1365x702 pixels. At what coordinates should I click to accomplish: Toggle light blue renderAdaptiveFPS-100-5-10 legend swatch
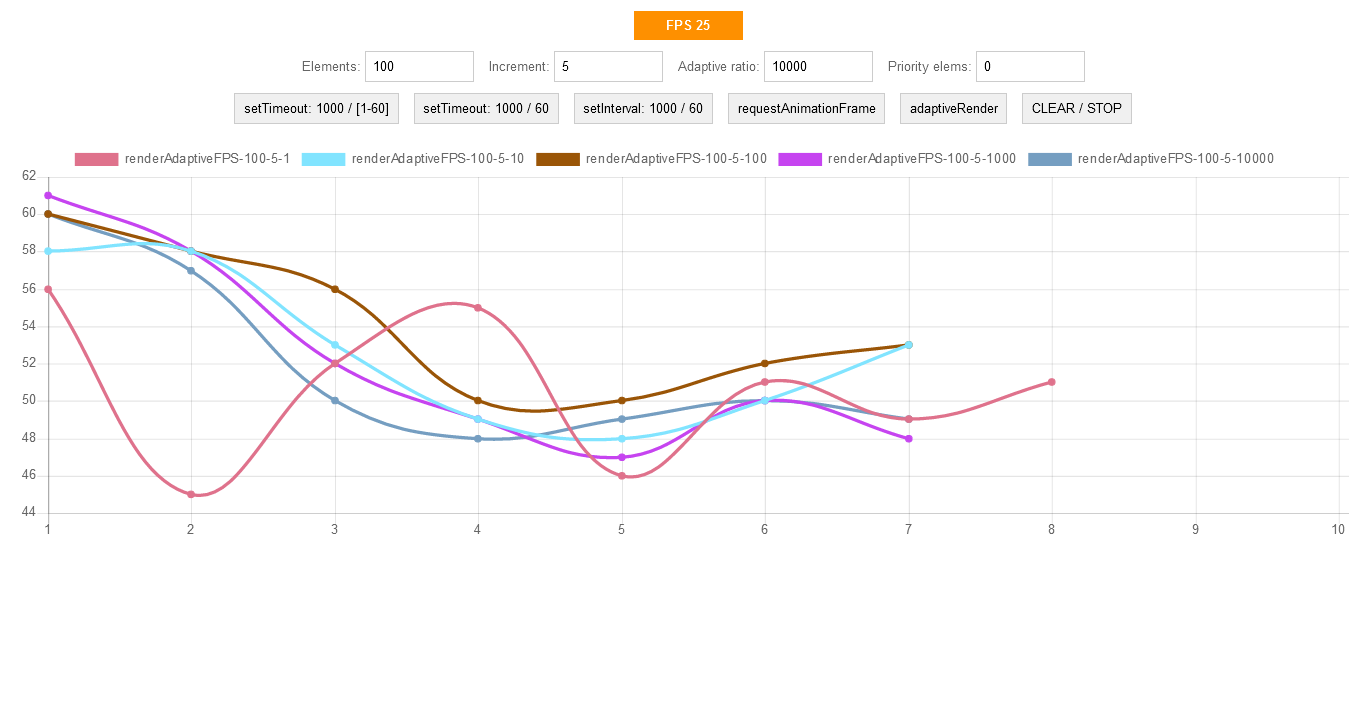pos(324,159)
